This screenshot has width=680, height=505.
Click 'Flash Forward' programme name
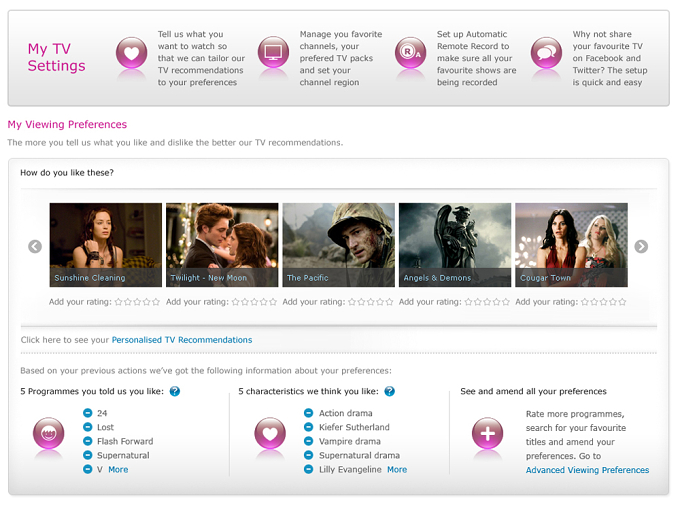(x=125, y=441)
